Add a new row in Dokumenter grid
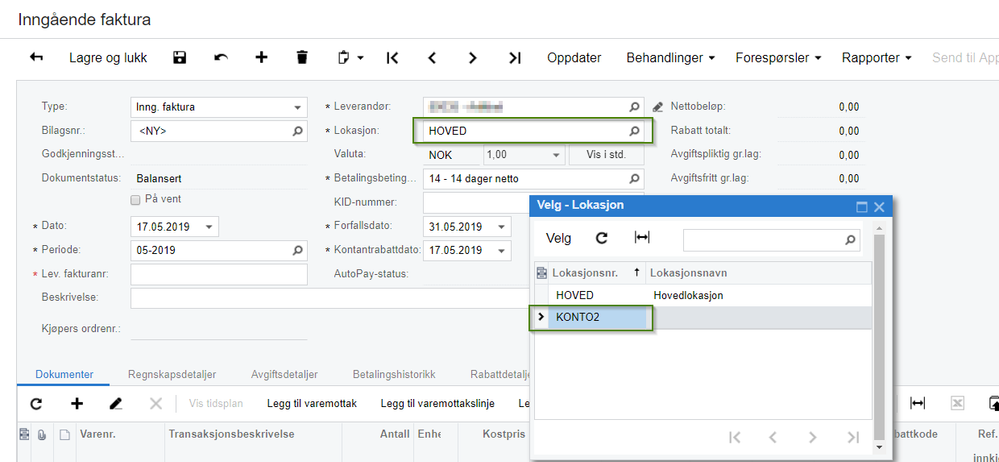Screen dimensions: 999x462 (76, 403)
